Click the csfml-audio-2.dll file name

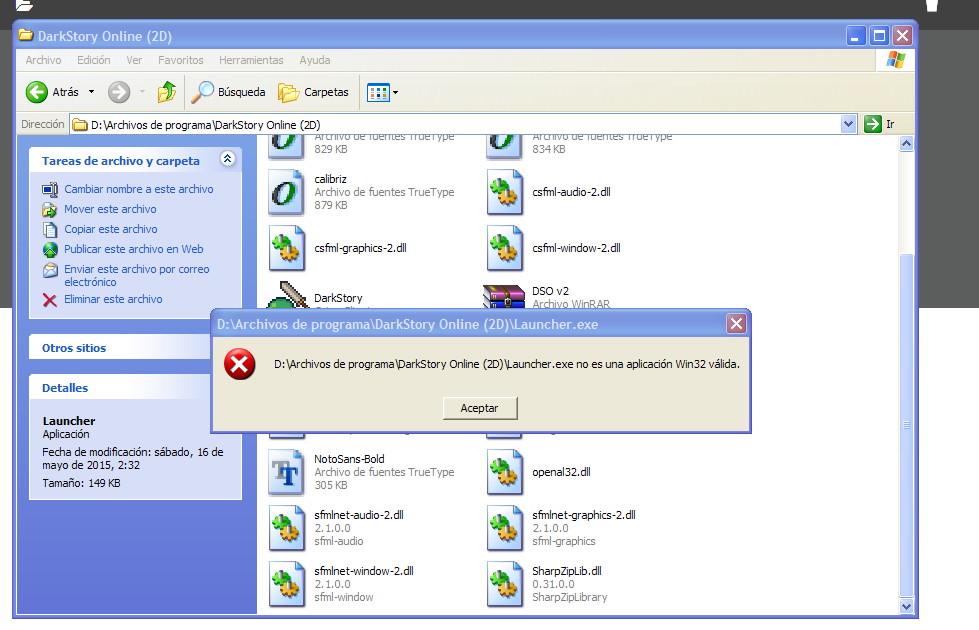571,192
